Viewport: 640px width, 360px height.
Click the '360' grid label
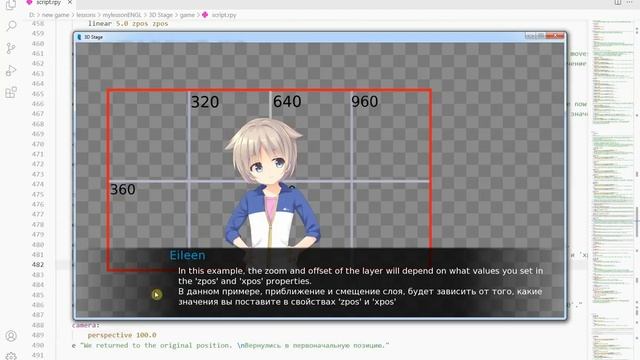coord(122,189)
